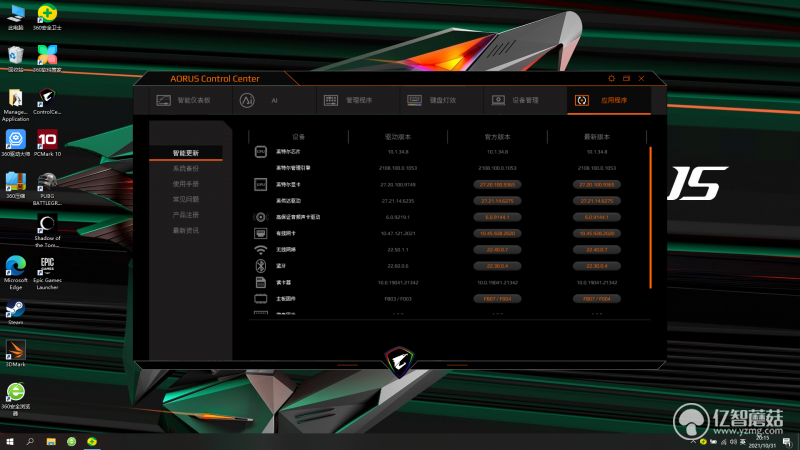Click latest version 27.21.14.6275 button
The width and height of the screenshot is (800, 450).
[597, 201]
